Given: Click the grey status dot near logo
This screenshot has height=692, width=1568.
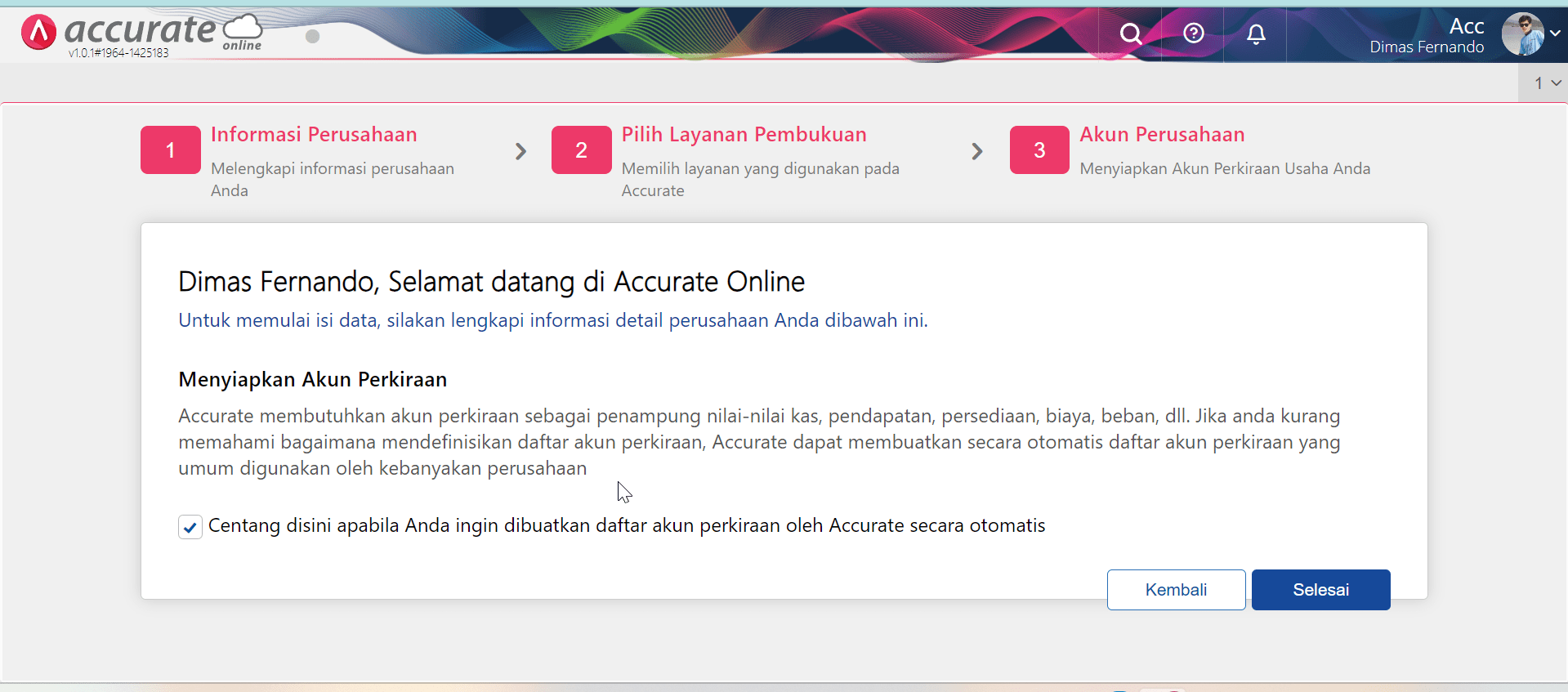Looking at the screenshot, I should pos(312,37).
